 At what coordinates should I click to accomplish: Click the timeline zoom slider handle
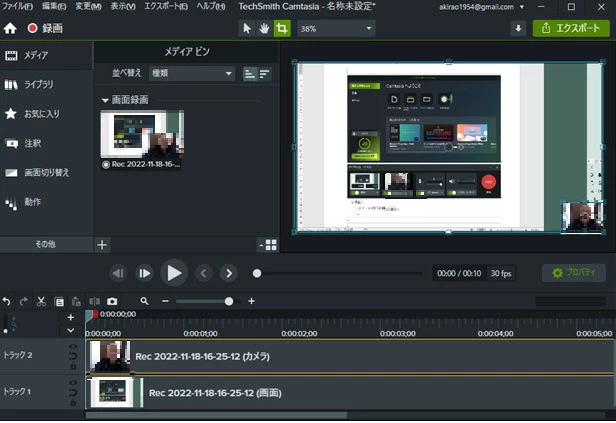point(229,301)
